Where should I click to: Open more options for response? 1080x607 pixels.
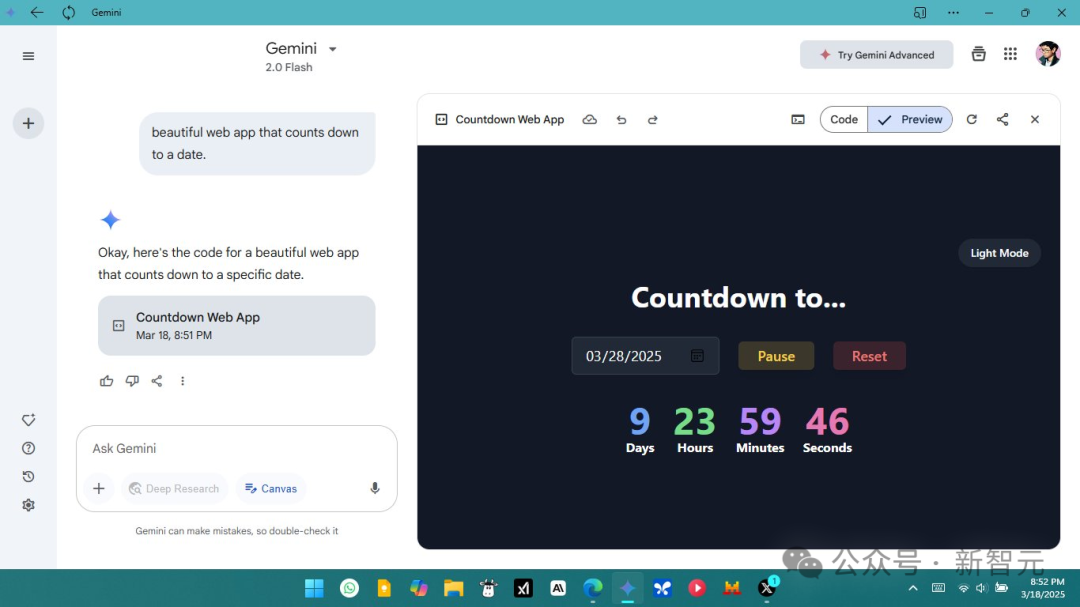coord(183,380)
